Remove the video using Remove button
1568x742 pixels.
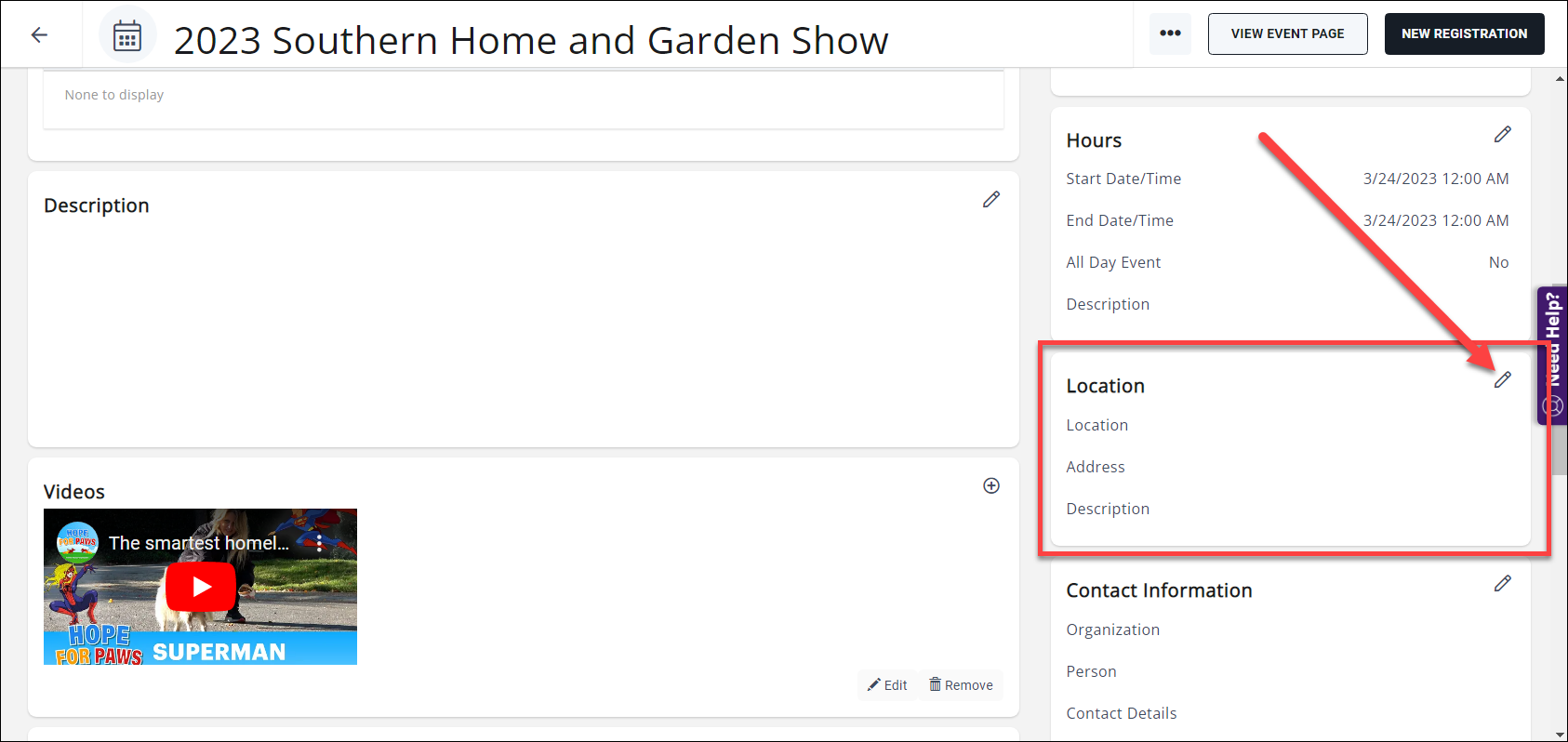(x=961, y=685)
